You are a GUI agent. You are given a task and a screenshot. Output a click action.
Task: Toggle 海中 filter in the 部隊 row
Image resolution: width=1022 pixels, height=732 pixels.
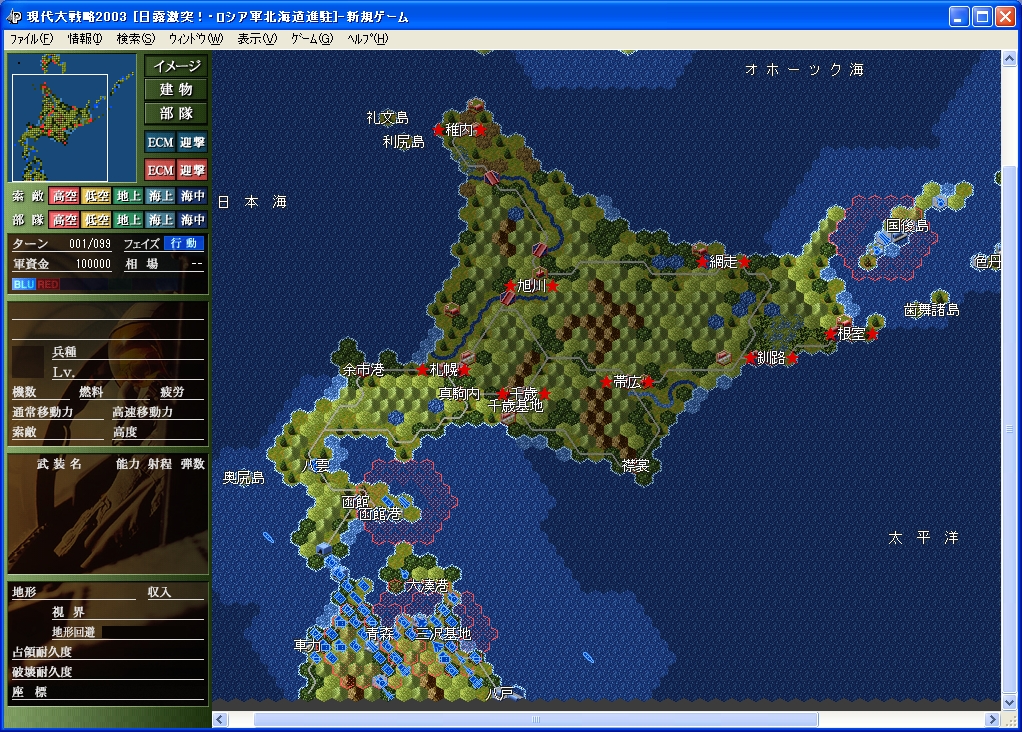[x=192, y=220]
